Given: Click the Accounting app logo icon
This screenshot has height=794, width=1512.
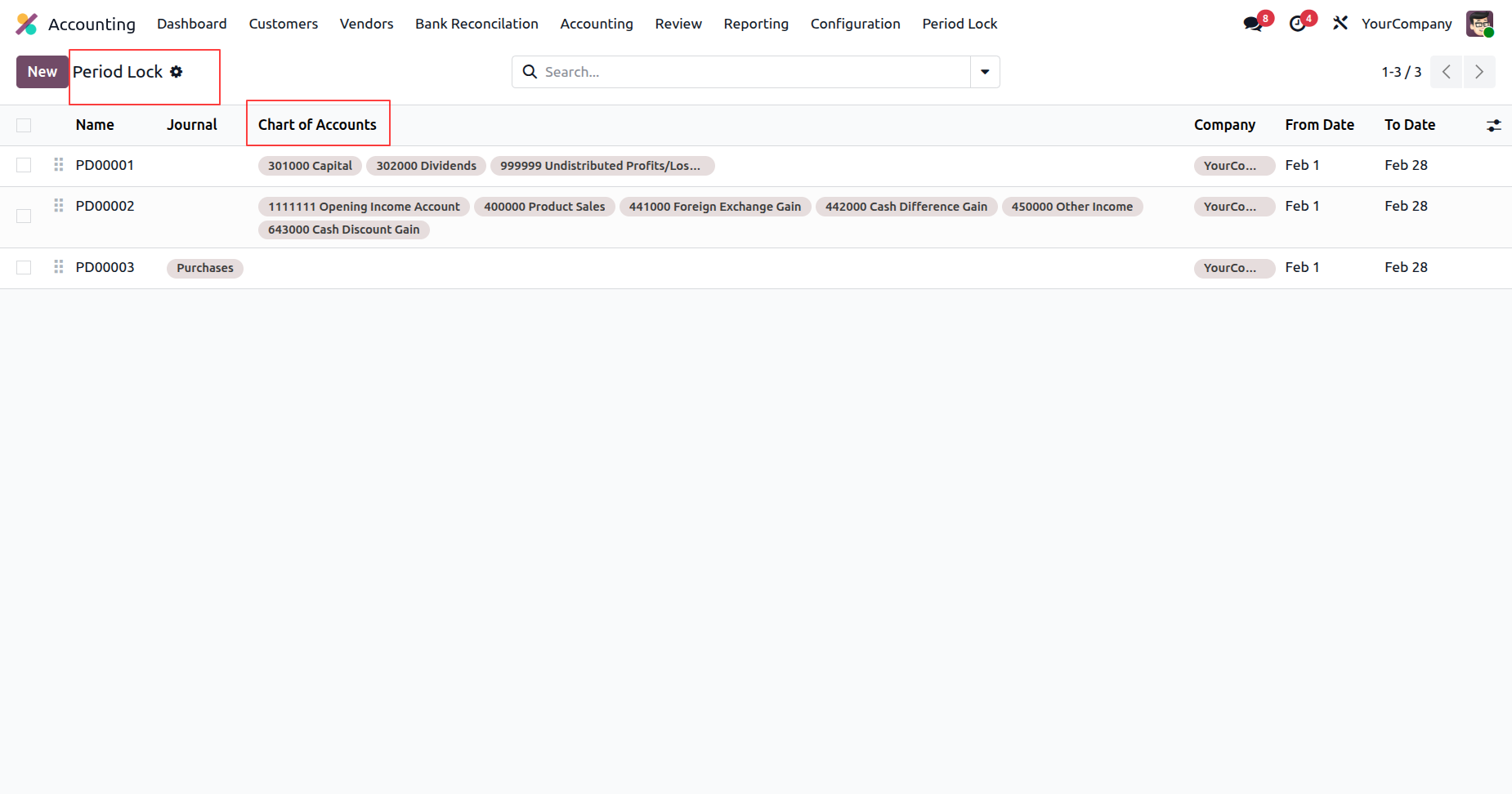Looking at the screenshot, I should 27,24.
